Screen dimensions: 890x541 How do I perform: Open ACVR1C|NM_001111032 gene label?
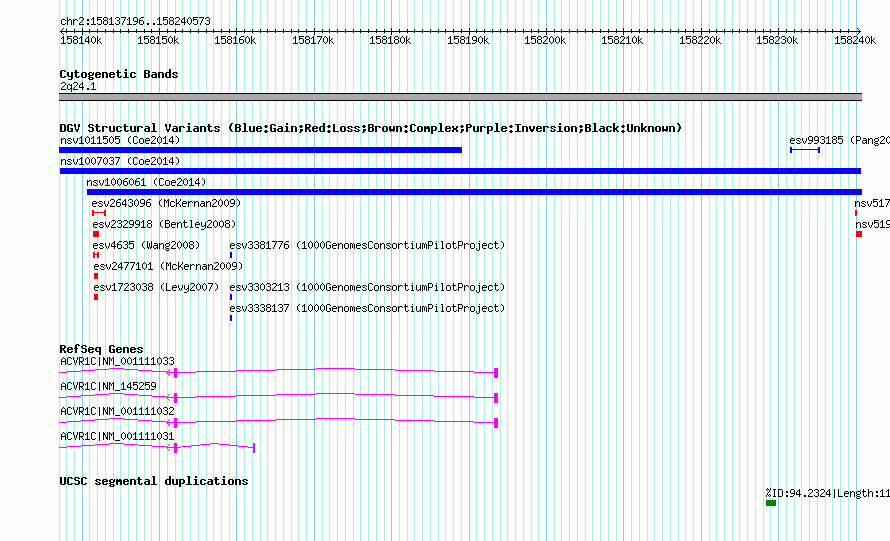click(x=117, y=411)
